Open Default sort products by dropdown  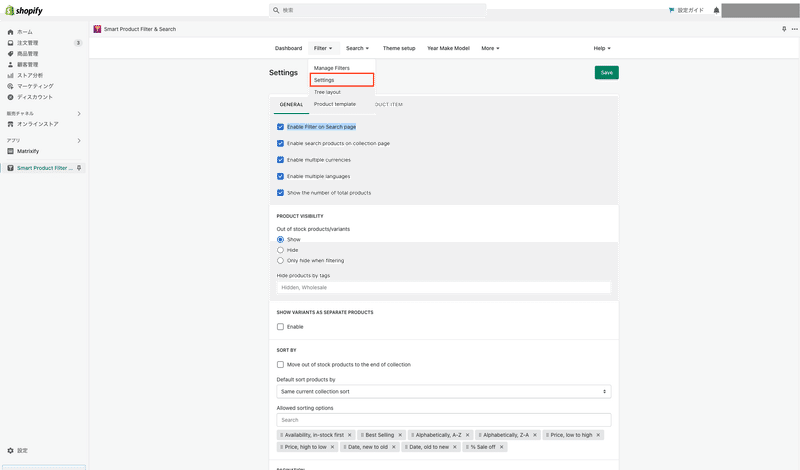(x=443, y=391)
